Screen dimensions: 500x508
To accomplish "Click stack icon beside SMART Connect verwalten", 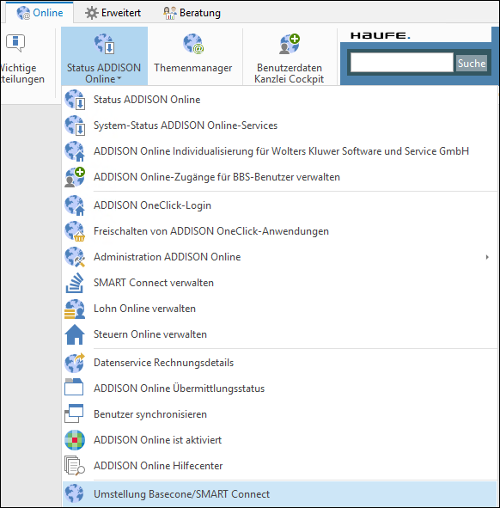I will (x=75, y=283).
